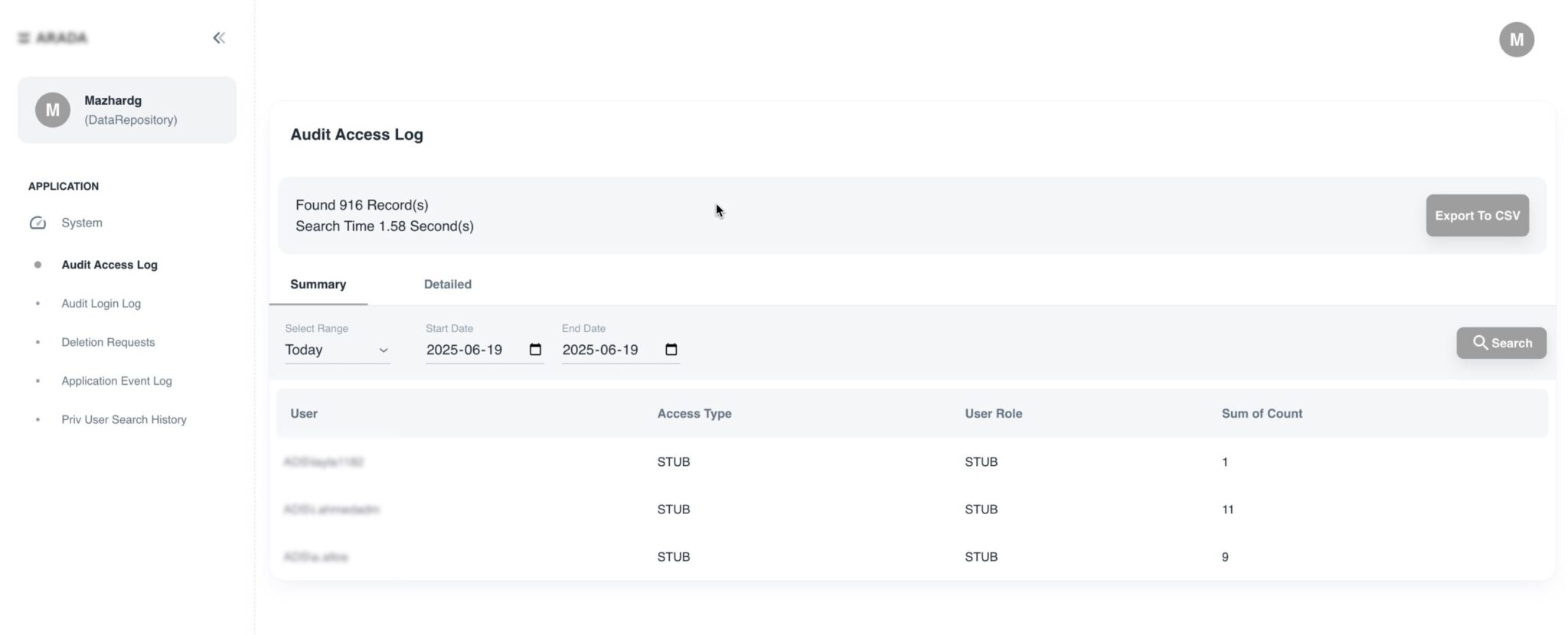Collapse the sidebar with double-chevron icon
1568x635 pixels.
219,37
